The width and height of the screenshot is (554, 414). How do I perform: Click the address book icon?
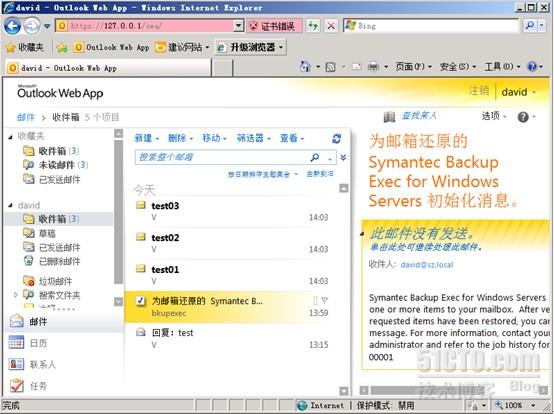[389, 117]
